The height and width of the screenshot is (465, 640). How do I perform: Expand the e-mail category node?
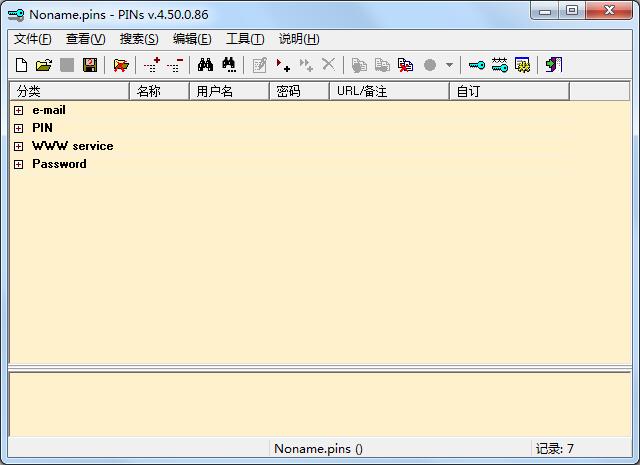click(18, 111)
